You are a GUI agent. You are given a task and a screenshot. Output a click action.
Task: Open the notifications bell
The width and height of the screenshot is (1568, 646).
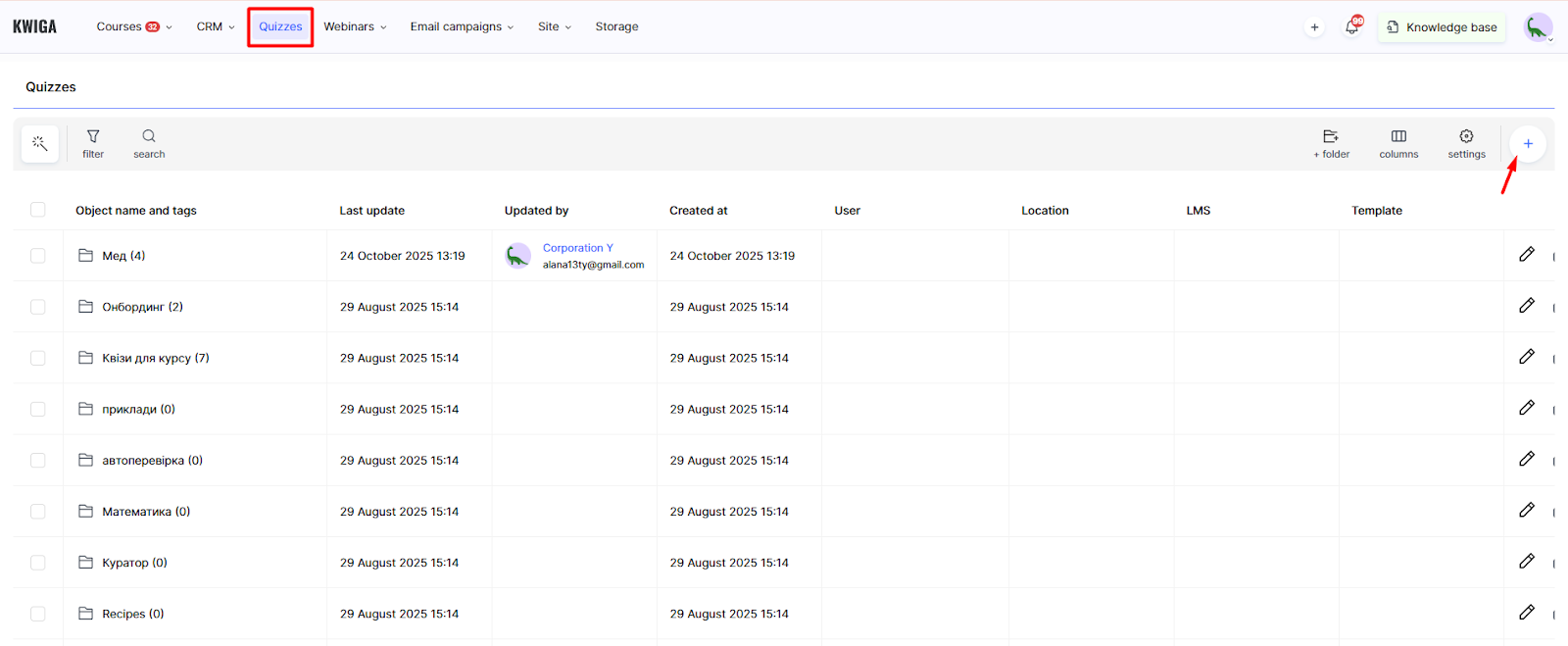click(x=1351, y=27)
